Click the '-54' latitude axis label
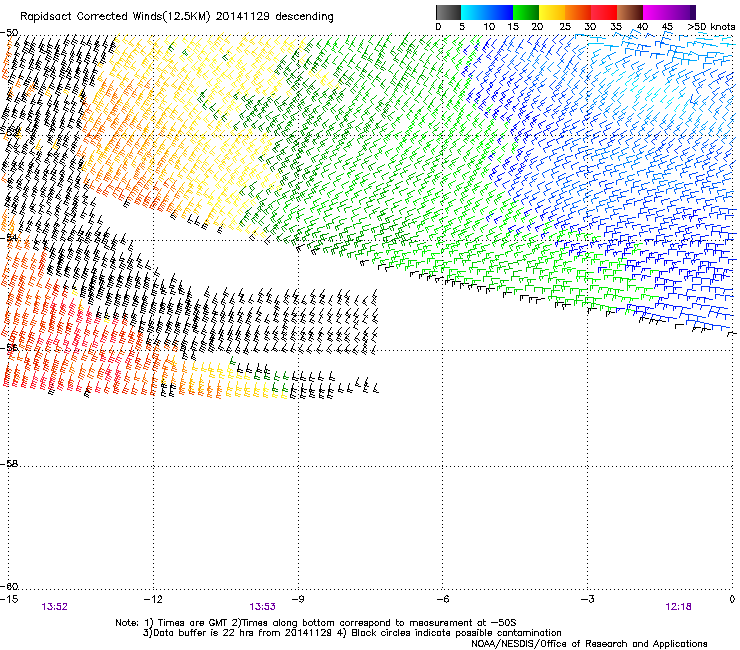The width and height of the screenshot is (740, 650). coord(9,237)
